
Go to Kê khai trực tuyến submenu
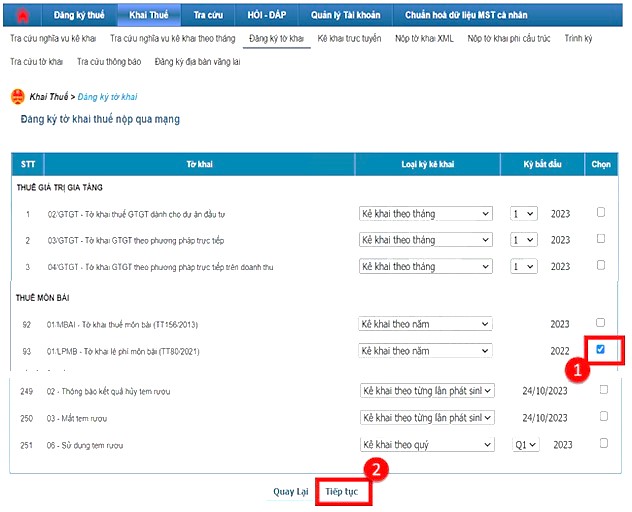(x=349, y=38)
